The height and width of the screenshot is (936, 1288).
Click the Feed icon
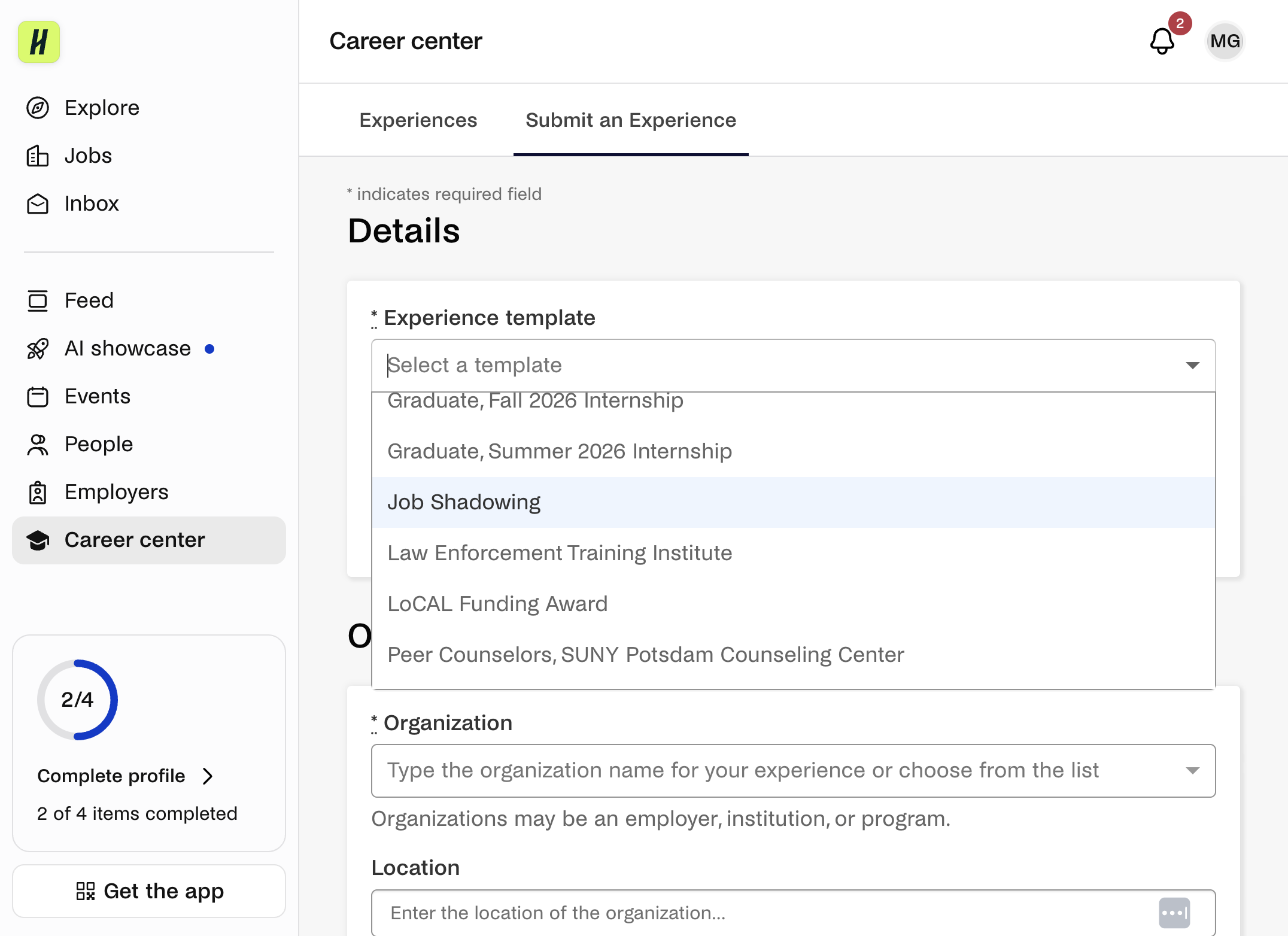click(x=38, y=300)
